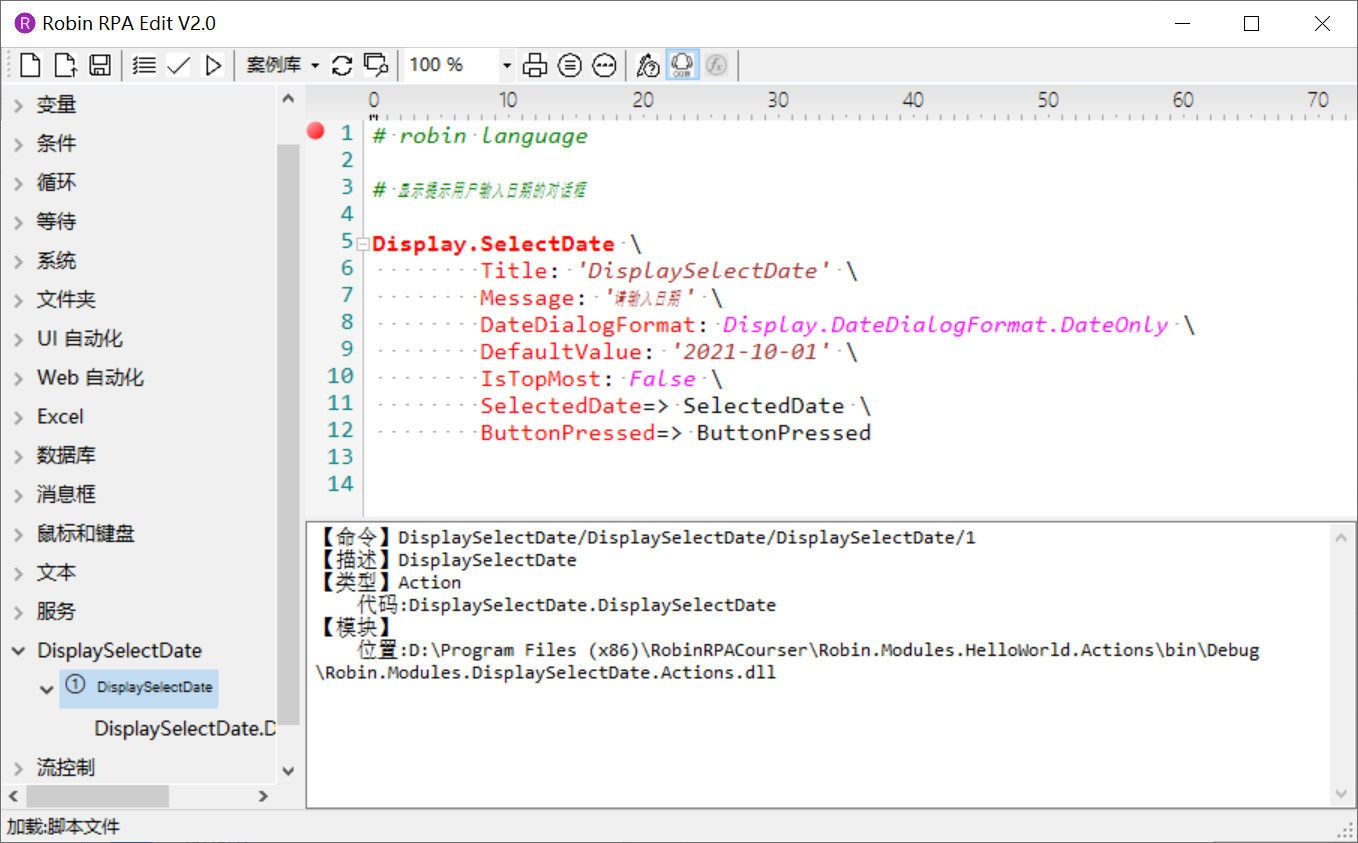Select the highlighted DisplaySelectDate action node
Image resolution: width=1358 pixels, height=843 pixels.
pyautogui.click(x=139, y=688)
